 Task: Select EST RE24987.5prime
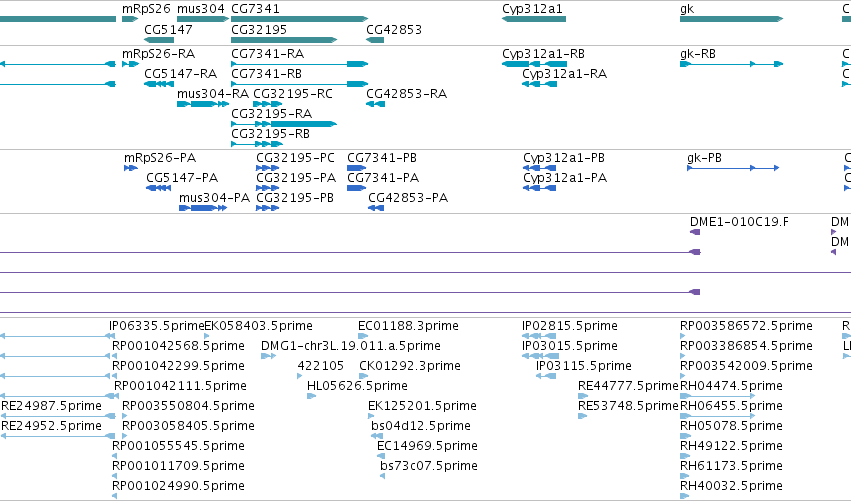58,417
